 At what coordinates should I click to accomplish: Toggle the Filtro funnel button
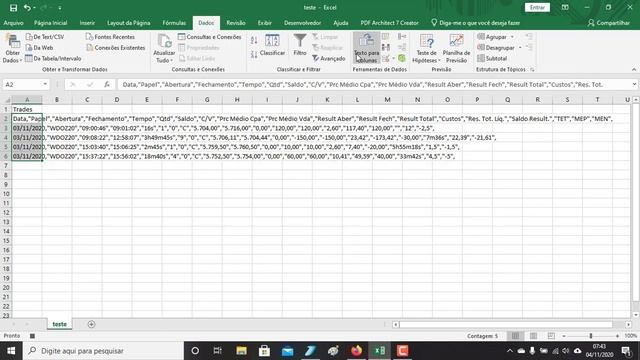click(300, 45)
